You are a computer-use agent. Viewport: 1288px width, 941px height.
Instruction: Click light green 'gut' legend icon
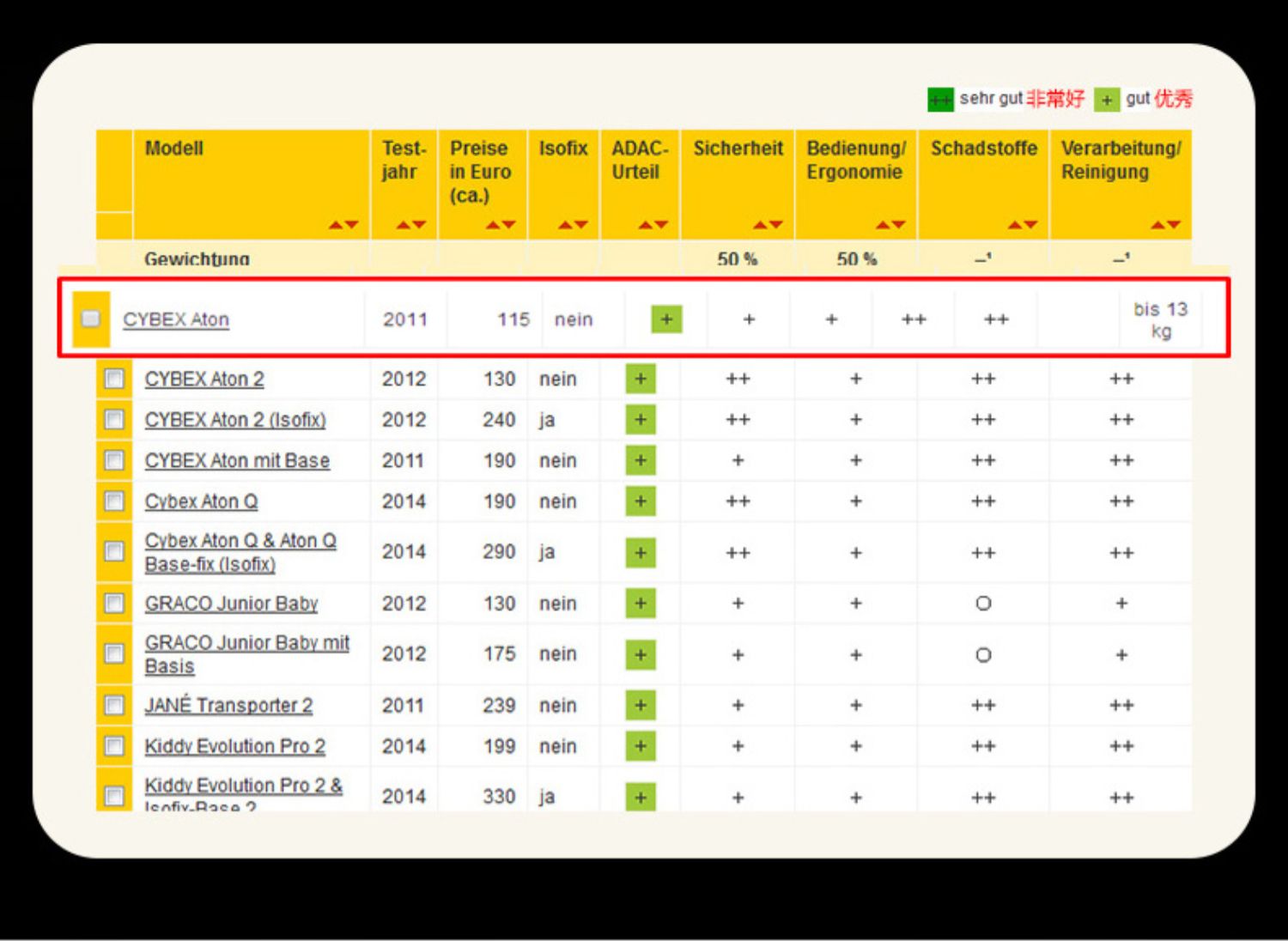[1107, 100]
